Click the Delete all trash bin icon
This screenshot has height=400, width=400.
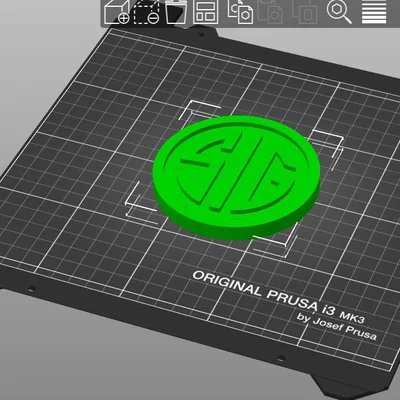[x=176, y=12]
